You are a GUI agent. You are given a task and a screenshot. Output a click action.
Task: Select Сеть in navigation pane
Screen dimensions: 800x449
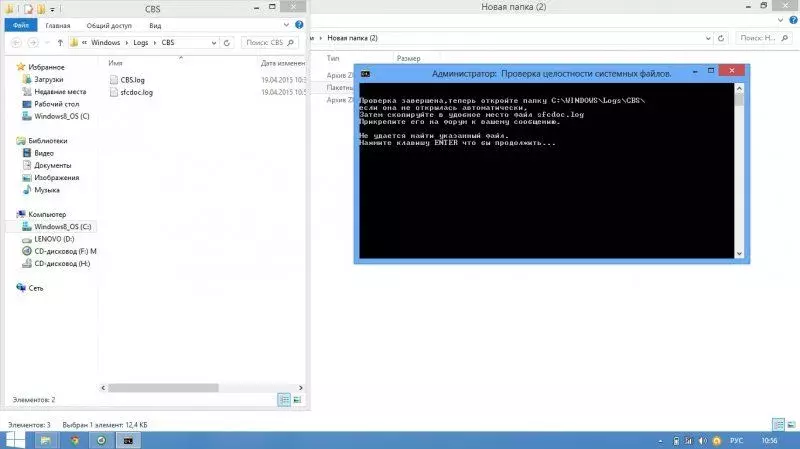pos(36,287)
